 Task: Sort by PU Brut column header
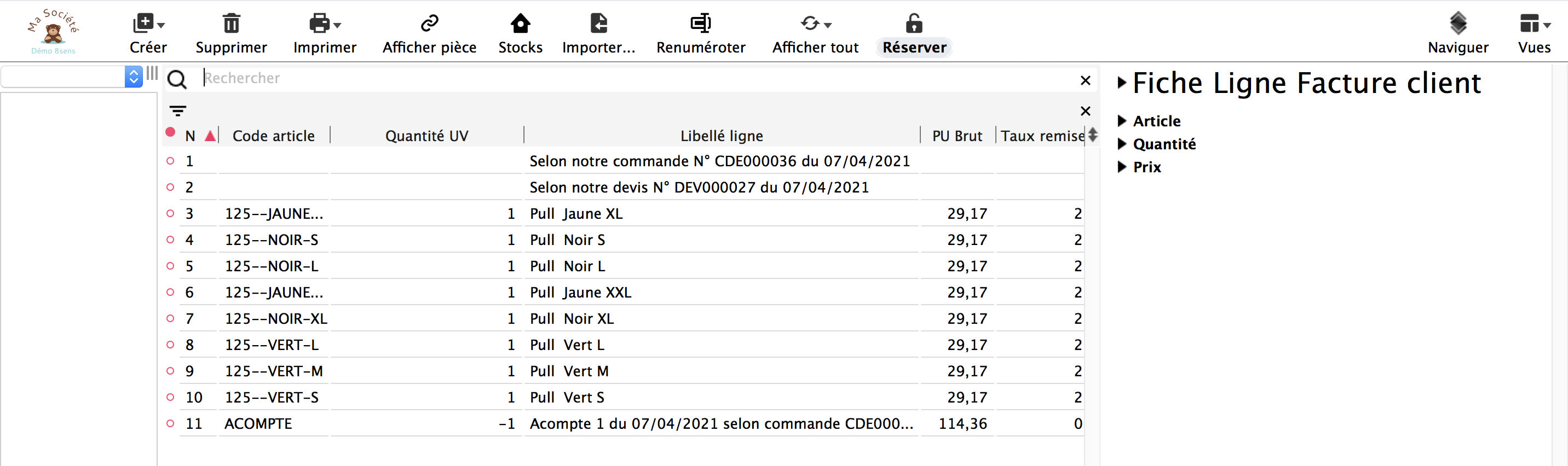tap(957, 136)
